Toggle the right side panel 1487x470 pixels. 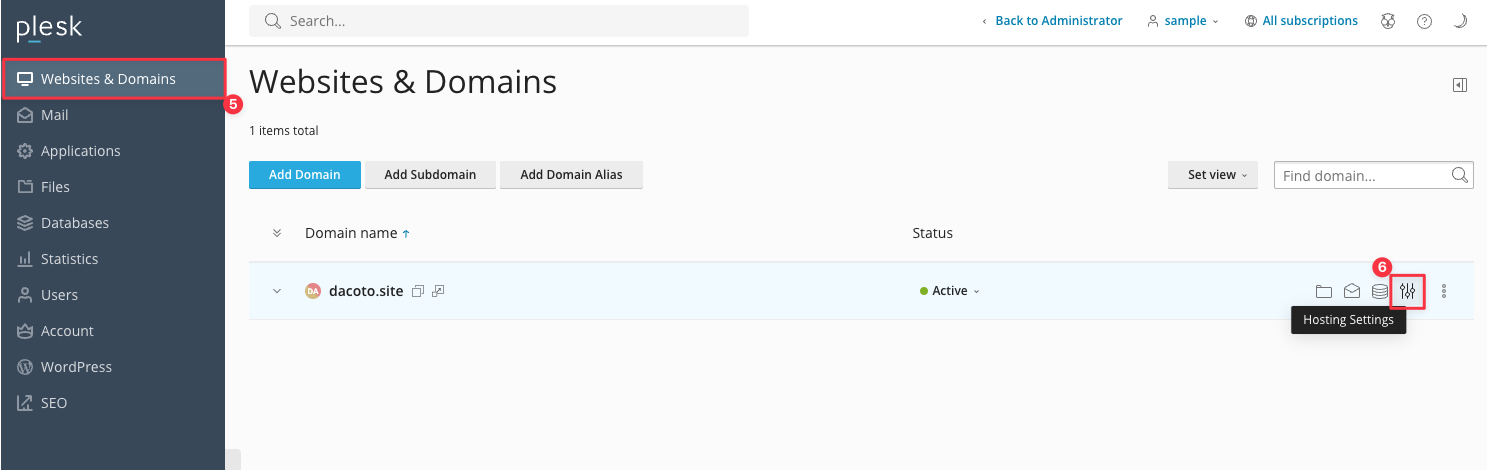[x=1460, y=85]
